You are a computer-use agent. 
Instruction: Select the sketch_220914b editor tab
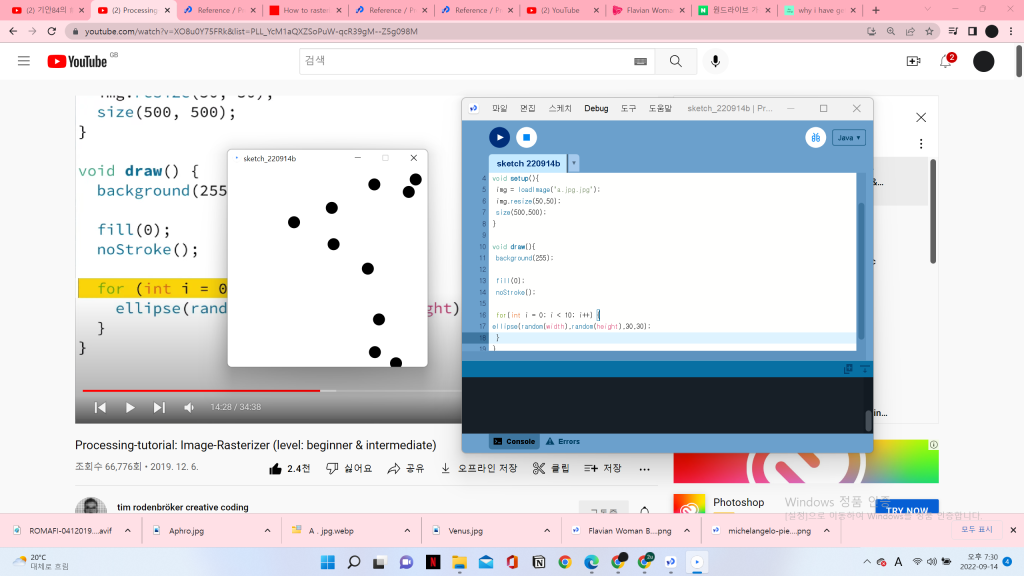(528, 163)
